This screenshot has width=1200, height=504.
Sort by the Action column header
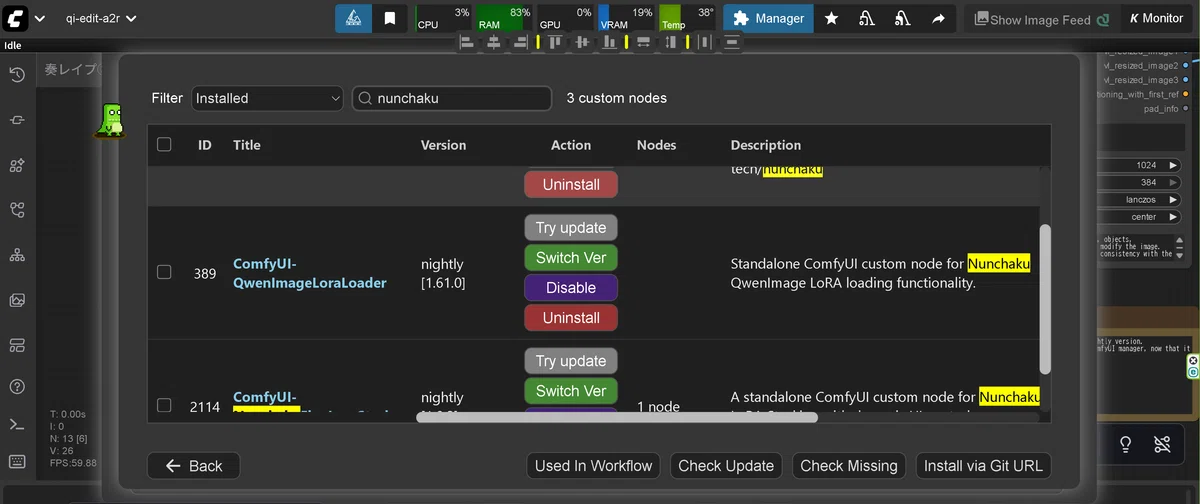pyautogui.click(x=571, y=145)
